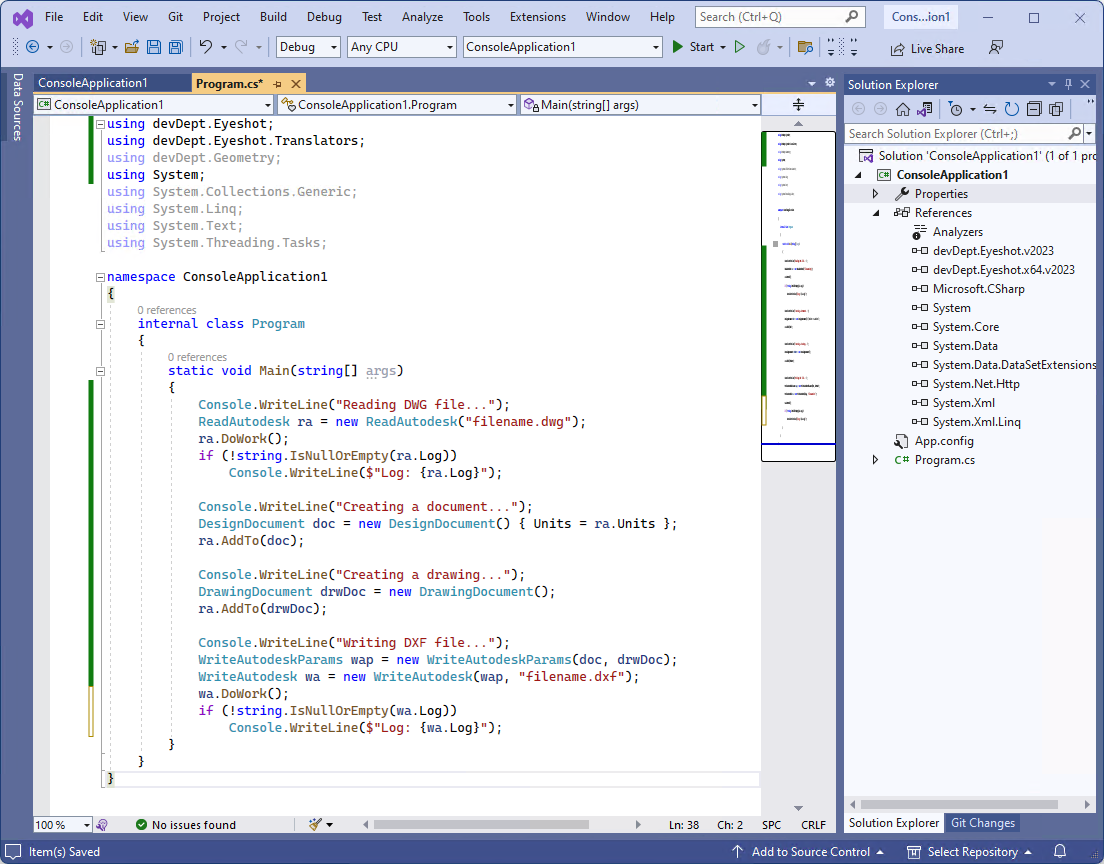This screenshot has height=864, width=1104.
Task: Click Add to Source Control
Action: [x=810, y=852]
